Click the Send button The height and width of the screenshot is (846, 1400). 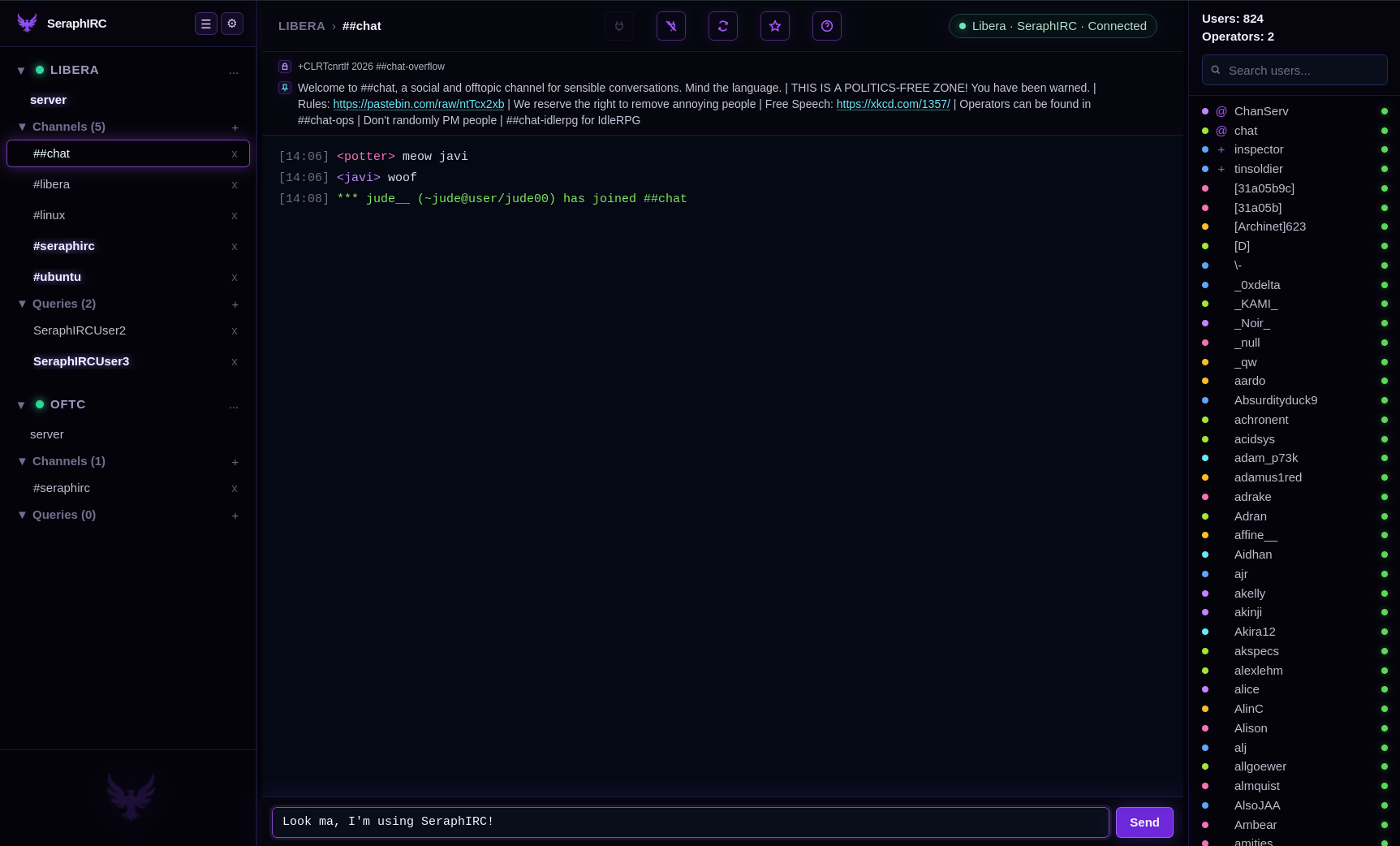click(1144, 822)
